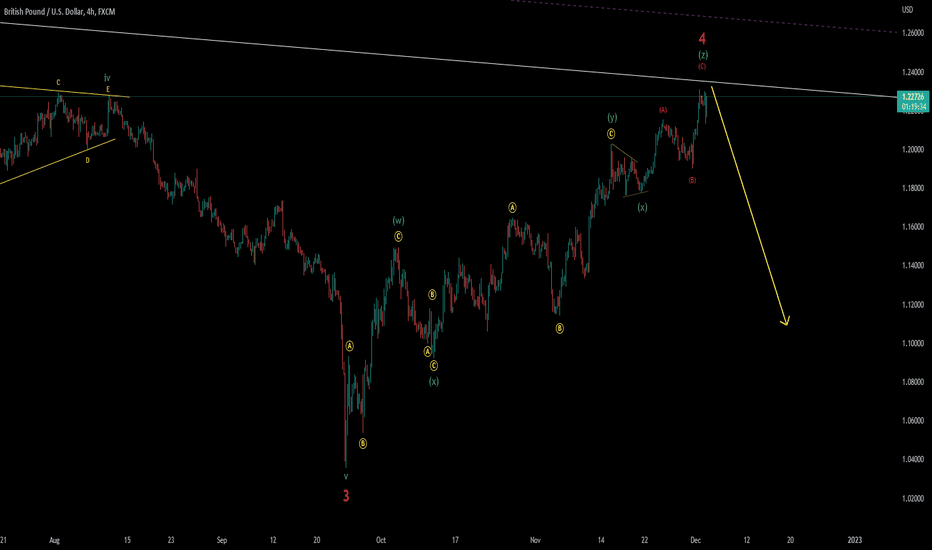Click the 1.10000 price axis label
932x550 pixels.
[x=912, y=343]
